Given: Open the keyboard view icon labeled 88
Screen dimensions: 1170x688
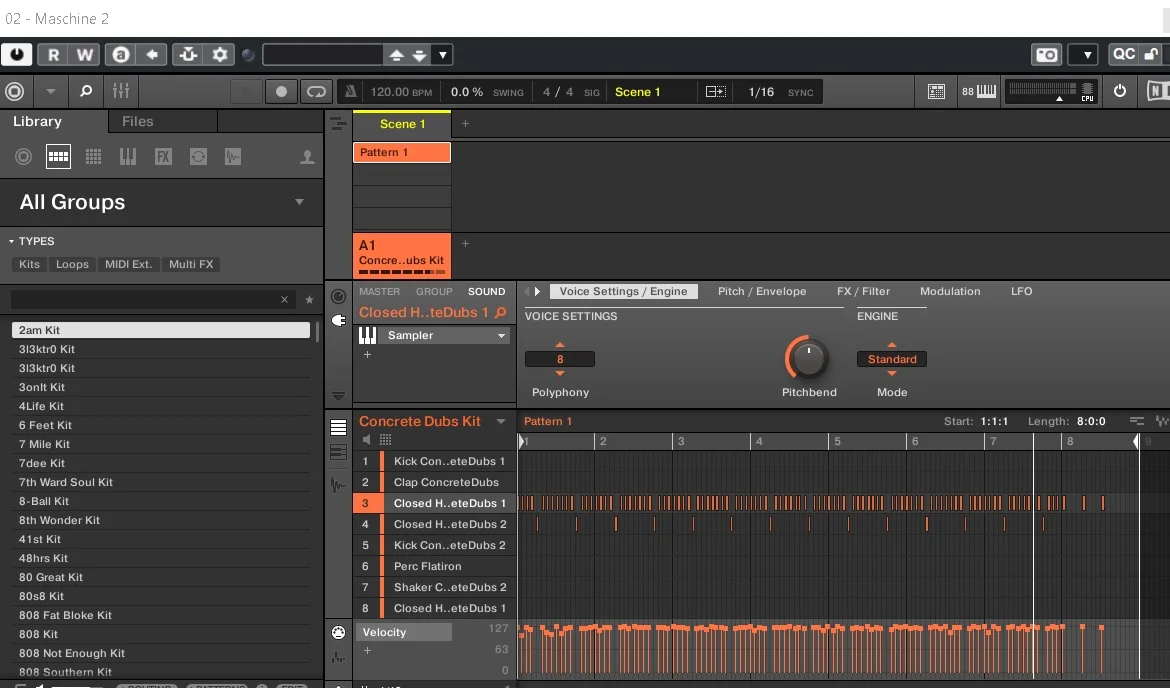Looking at the screenshot, I should point(978,91).
